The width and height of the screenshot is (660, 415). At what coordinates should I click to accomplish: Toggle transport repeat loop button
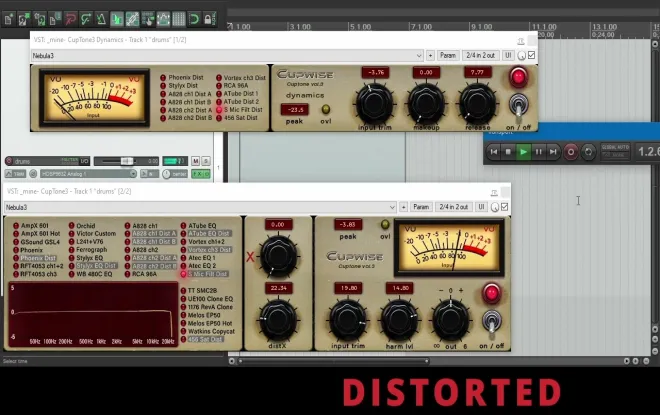[588, 152]
